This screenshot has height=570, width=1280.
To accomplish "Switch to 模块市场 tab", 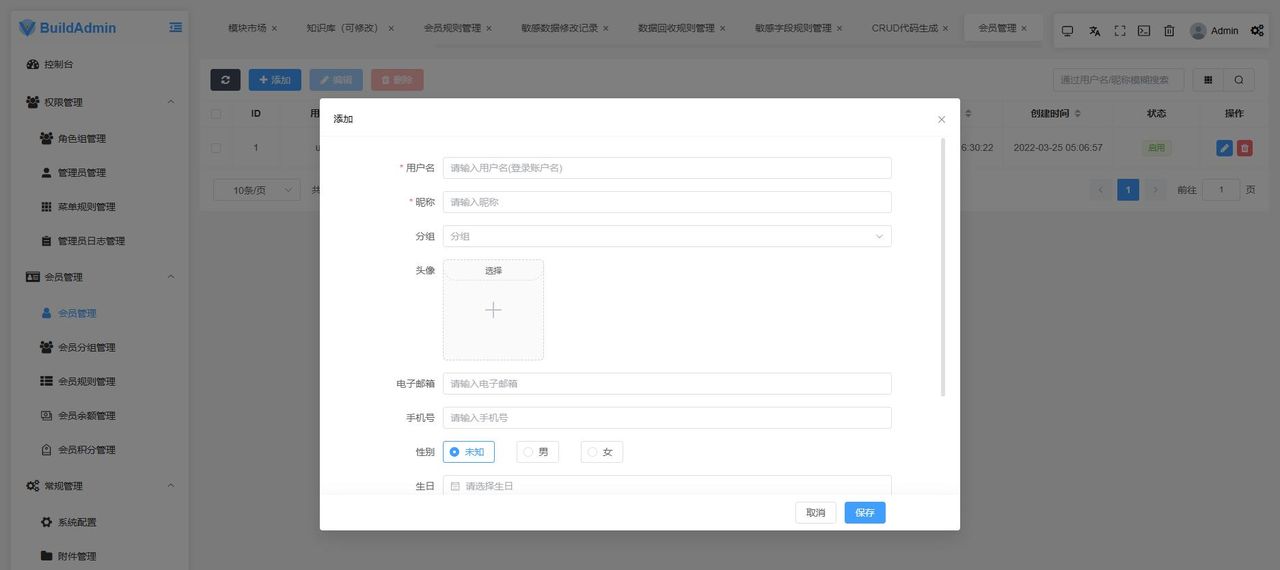I will [x=247, y=28].
